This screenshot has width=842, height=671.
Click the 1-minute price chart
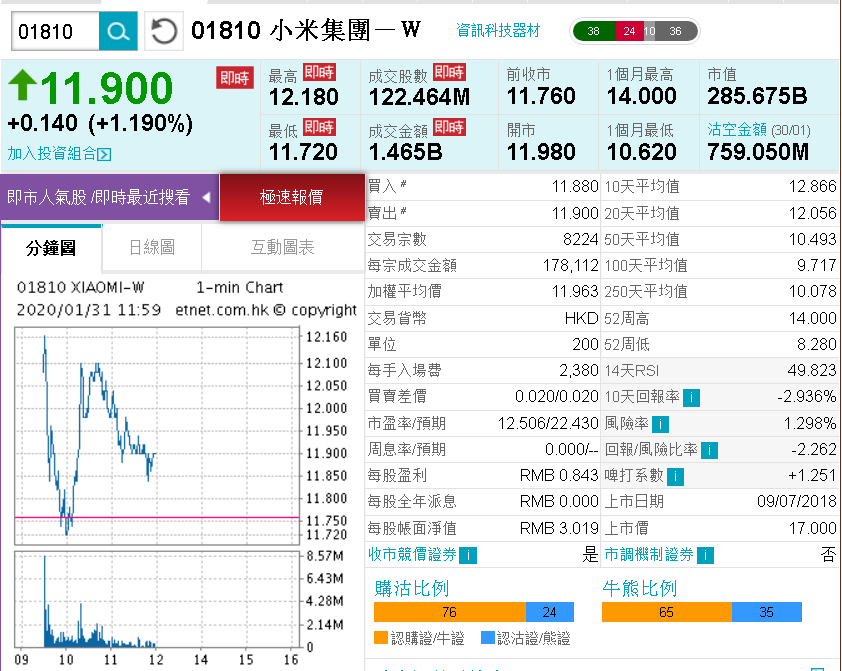click(157, 436)
